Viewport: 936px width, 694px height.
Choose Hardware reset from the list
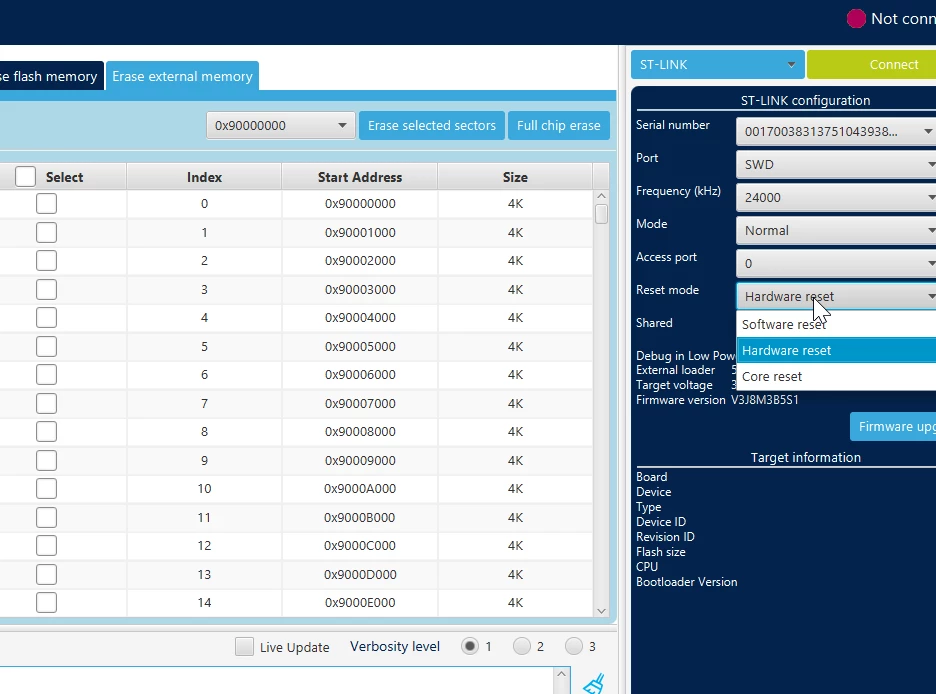(x=836, y=351)
